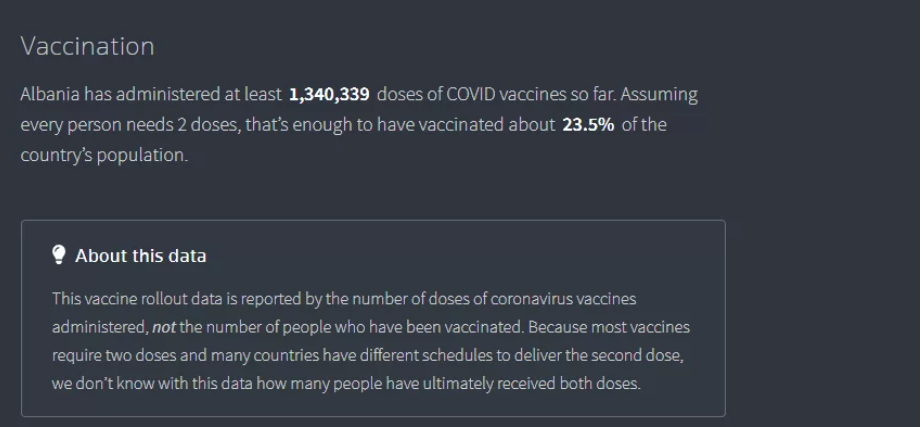The width and height of the screenshot is (924, 427).
Task: Select the bold 1,340,339 doses figure
Action: tap(329, 94)
